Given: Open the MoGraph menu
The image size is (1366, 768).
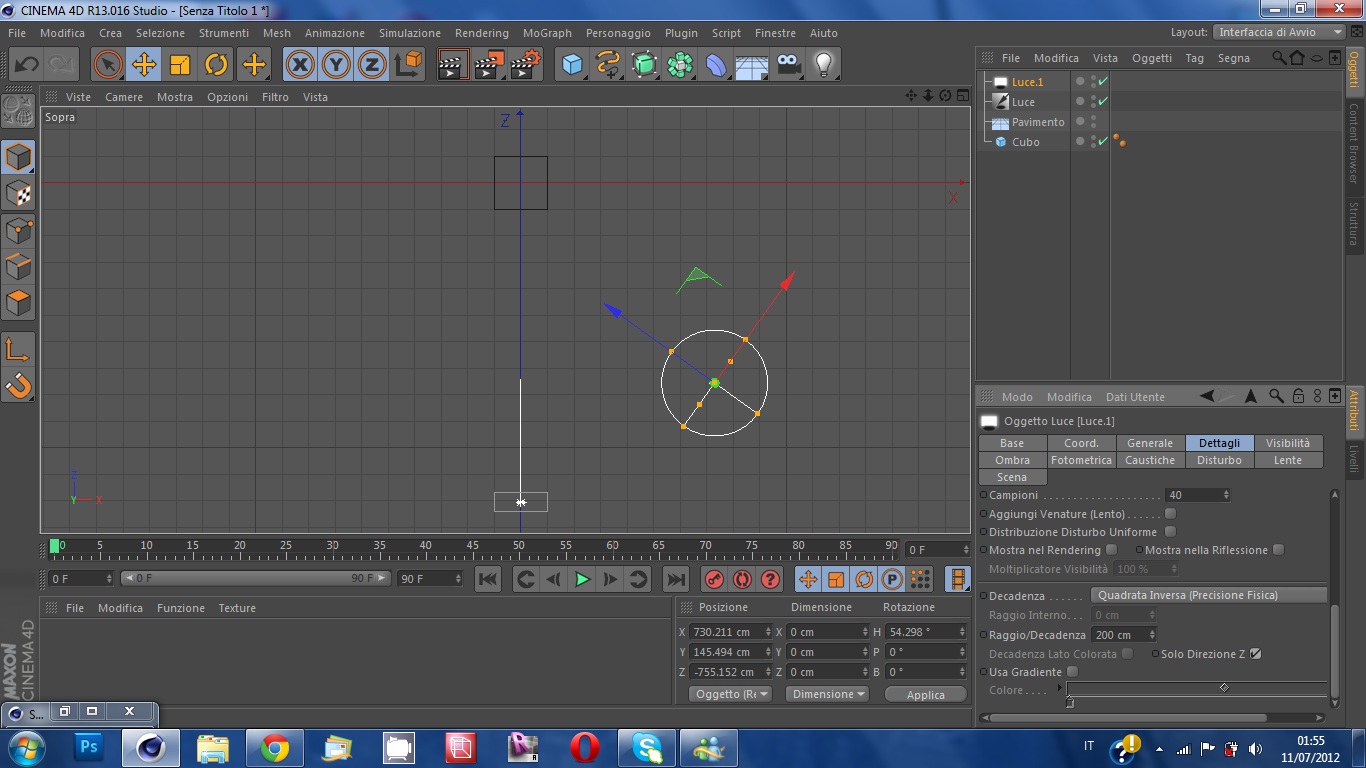Looking at the screenshot, I should 547,33.
